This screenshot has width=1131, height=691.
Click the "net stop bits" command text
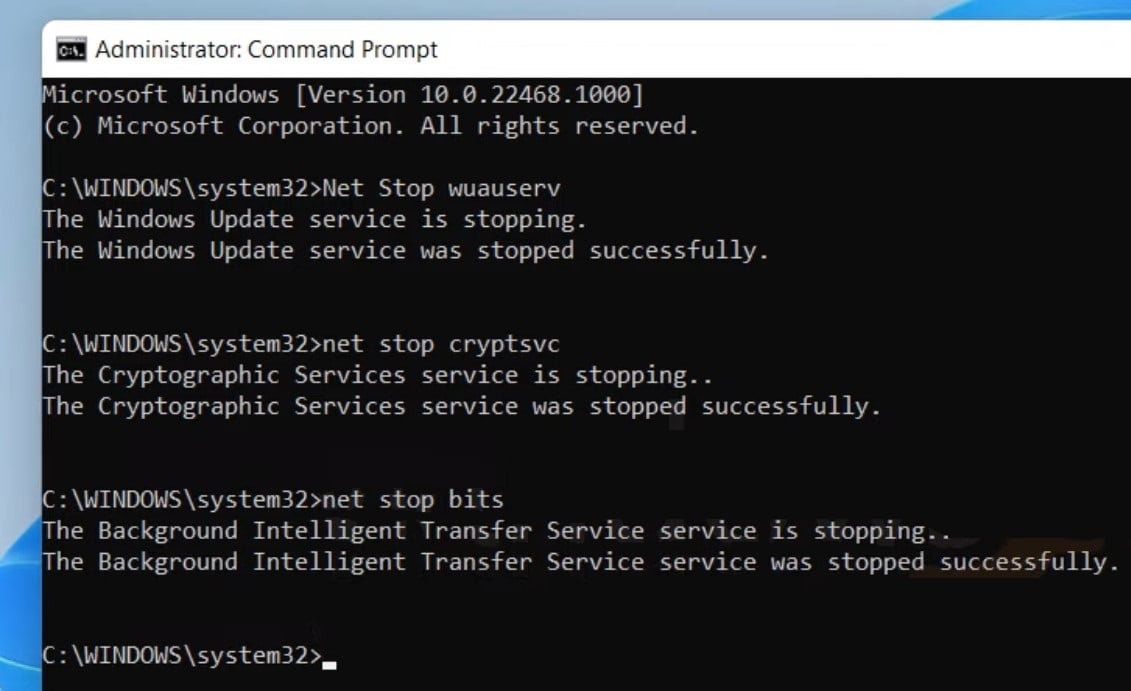tap(410, 499)
